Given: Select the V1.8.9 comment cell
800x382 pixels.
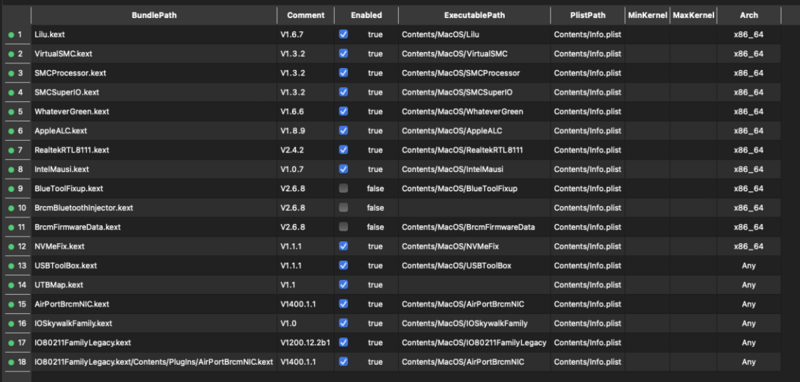Looking at the screenshot, I should click(x=306, y=131).
